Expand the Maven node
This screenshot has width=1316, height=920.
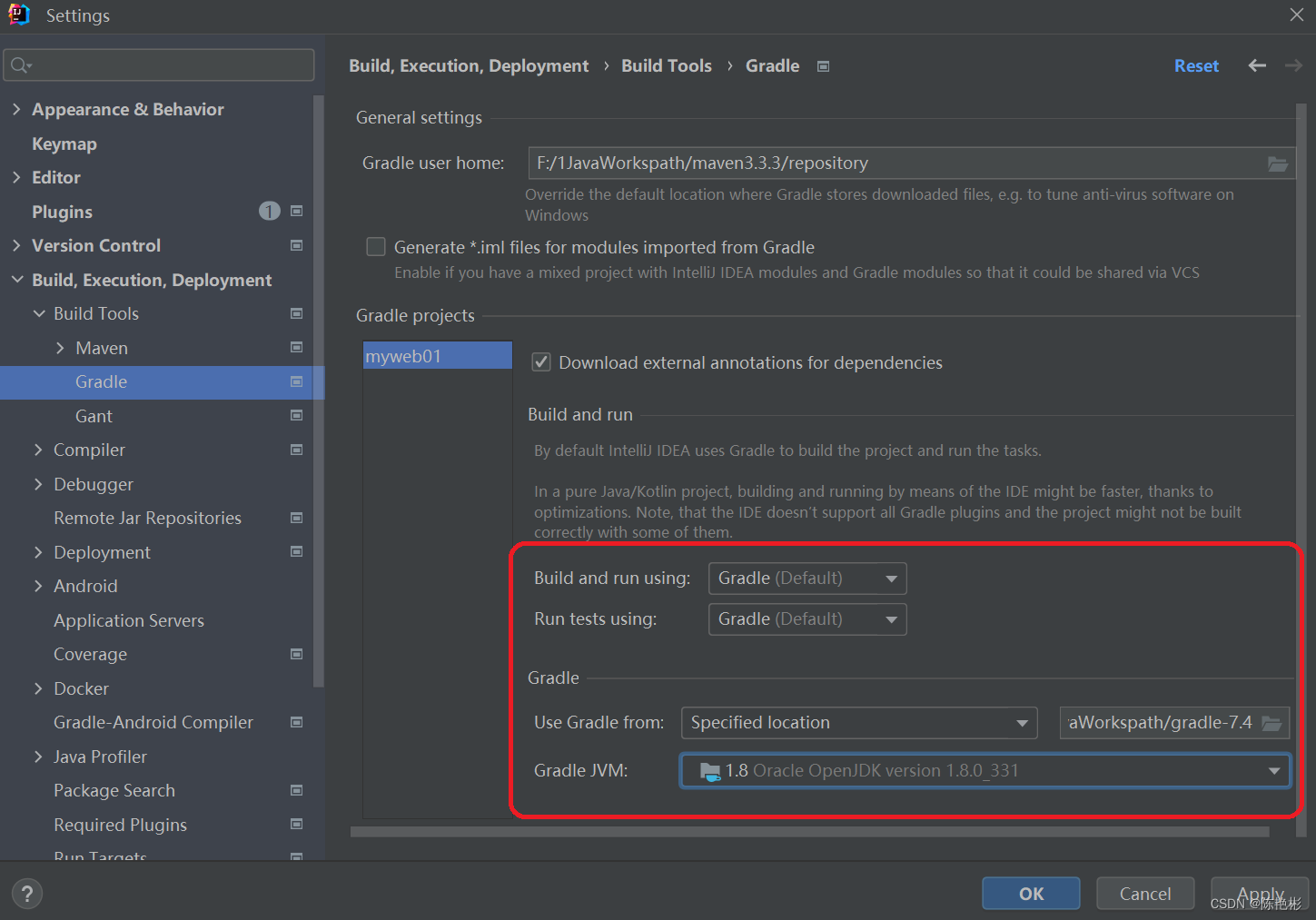pyautogui.click(x=60, y=348)
